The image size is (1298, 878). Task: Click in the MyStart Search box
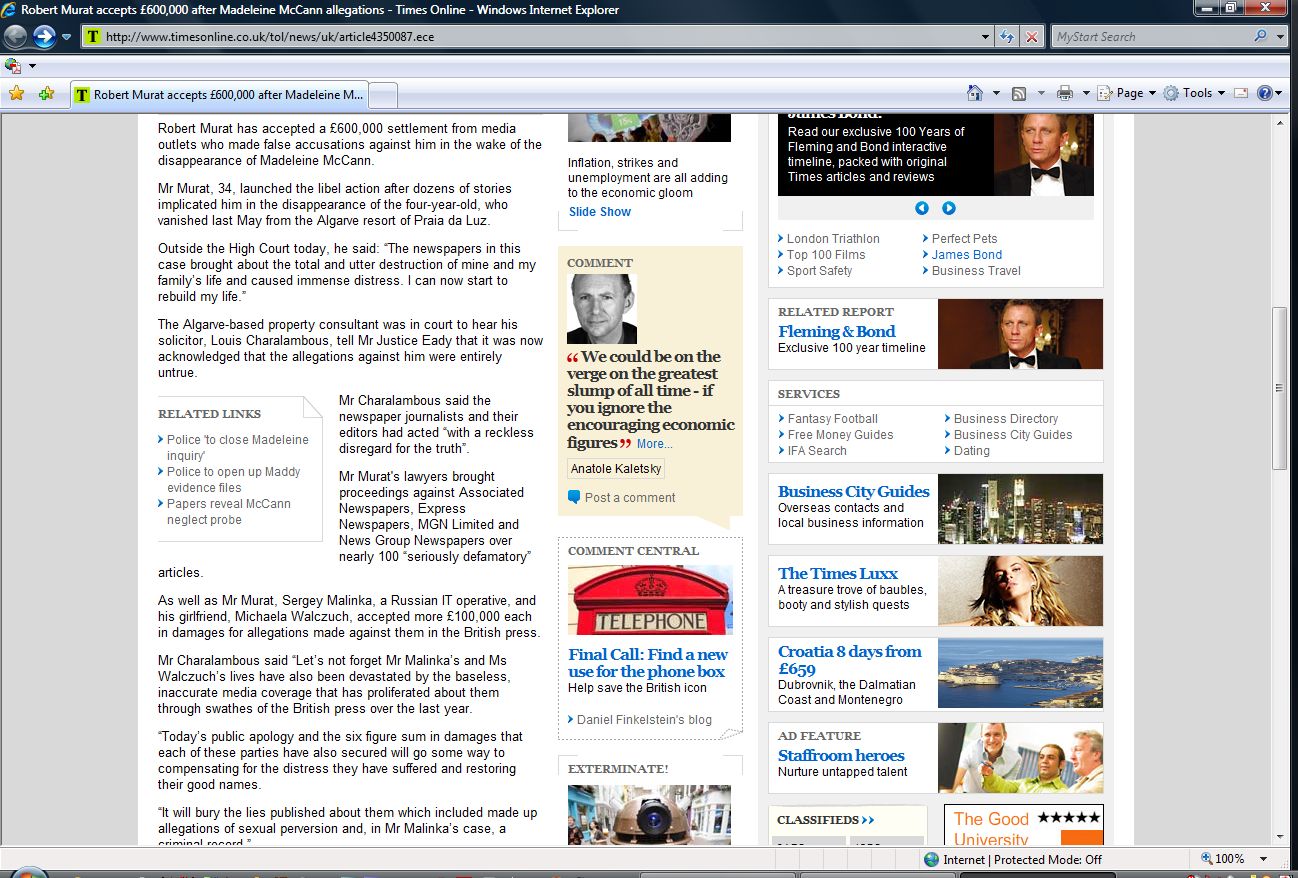pos(1150,37)
